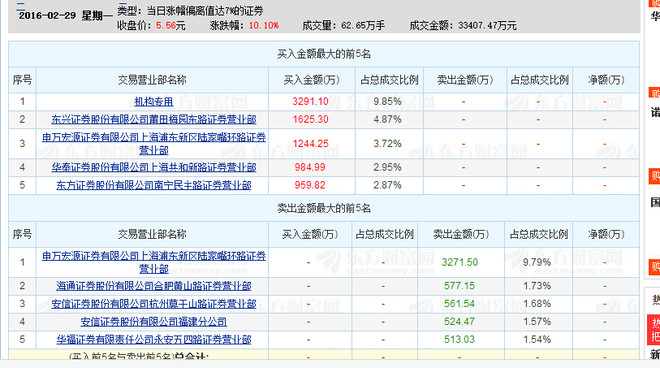This screenshot has height=368, width=660.
Task: Click the 卖出金额最大的前5名 table heading
Action: 324,208
